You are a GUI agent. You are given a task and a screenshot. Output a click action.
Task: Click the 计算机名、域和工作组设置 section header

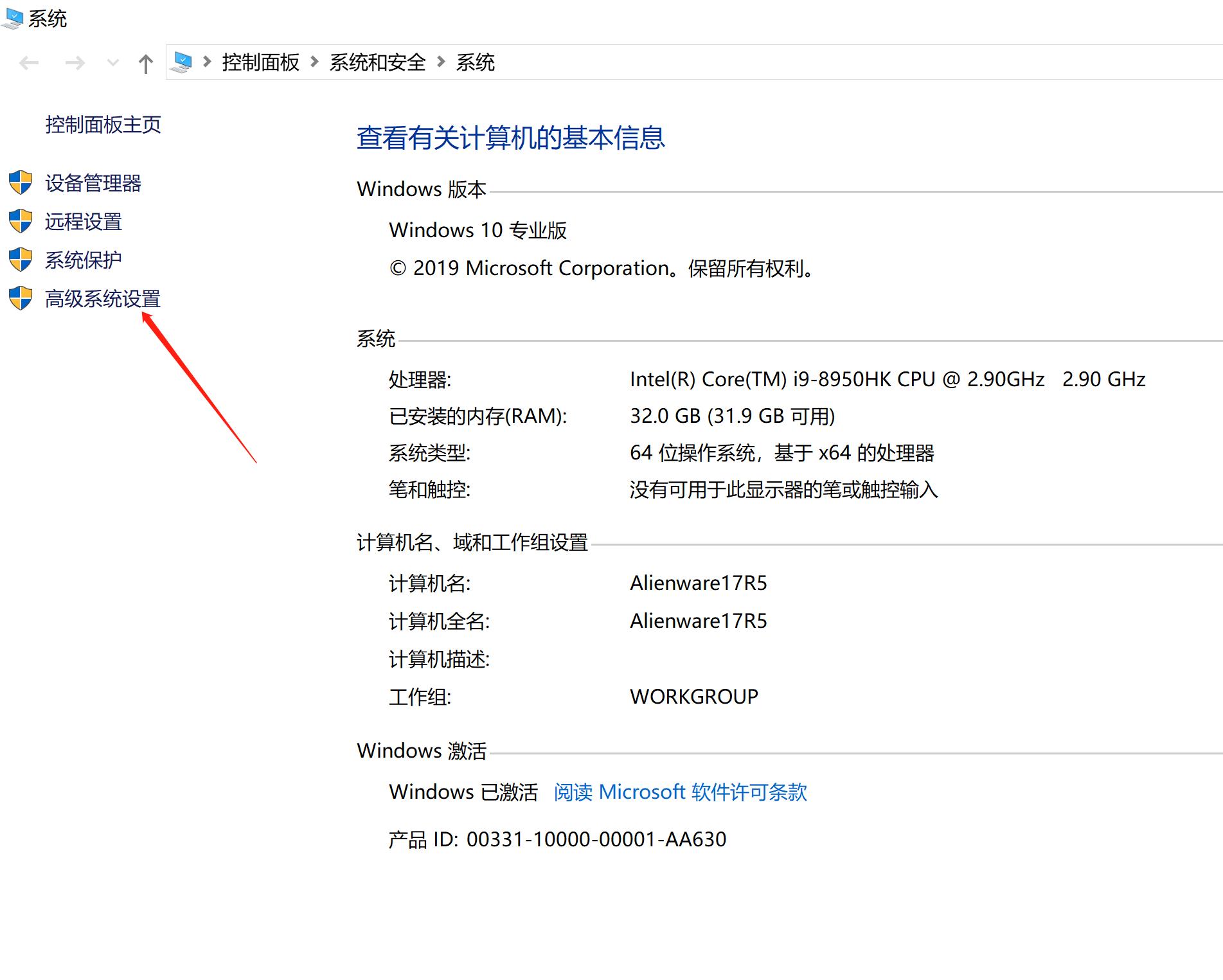coord(472,542)
